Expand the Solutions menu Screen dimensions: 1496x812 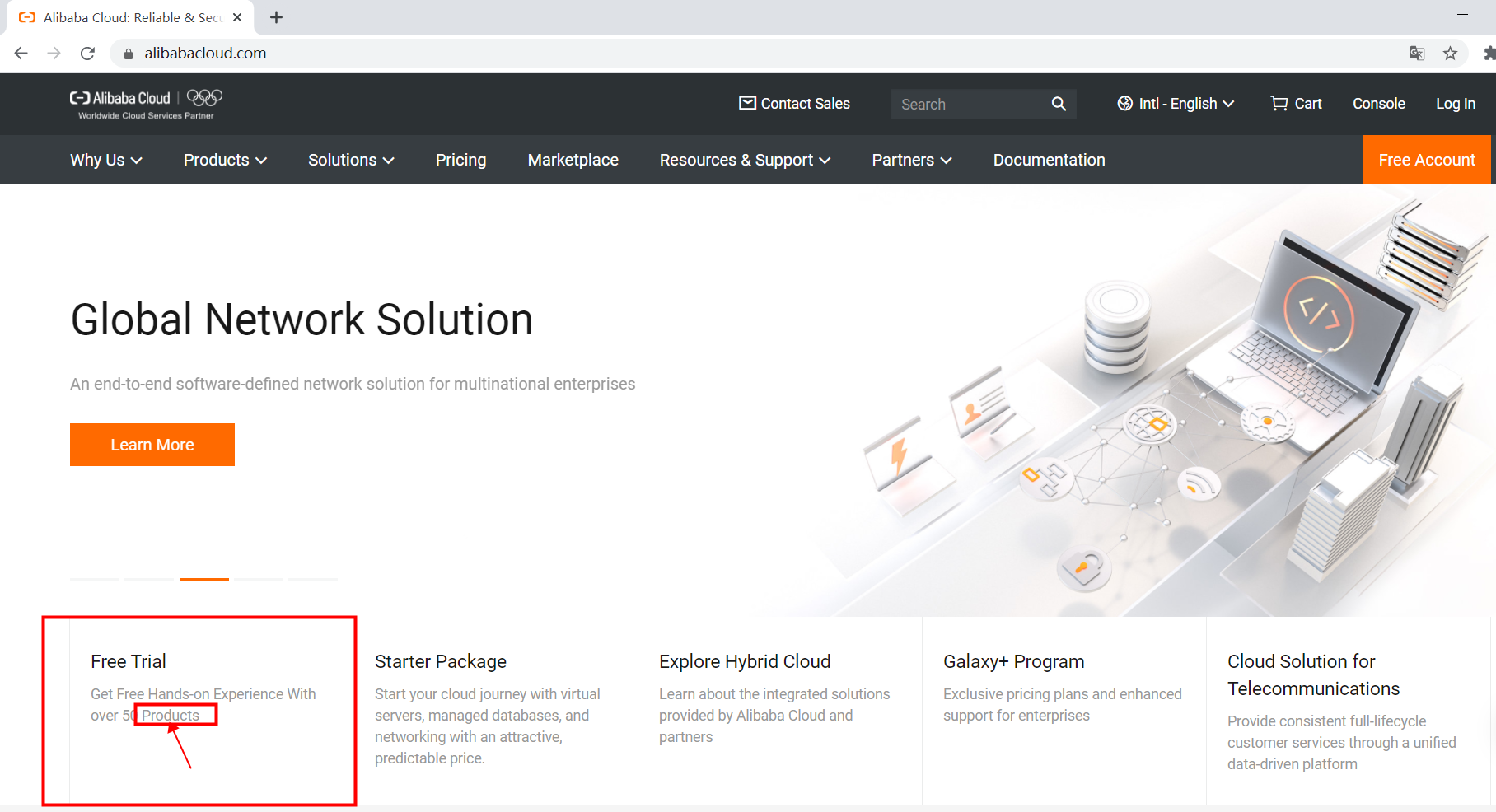click(x=351, y=160)
